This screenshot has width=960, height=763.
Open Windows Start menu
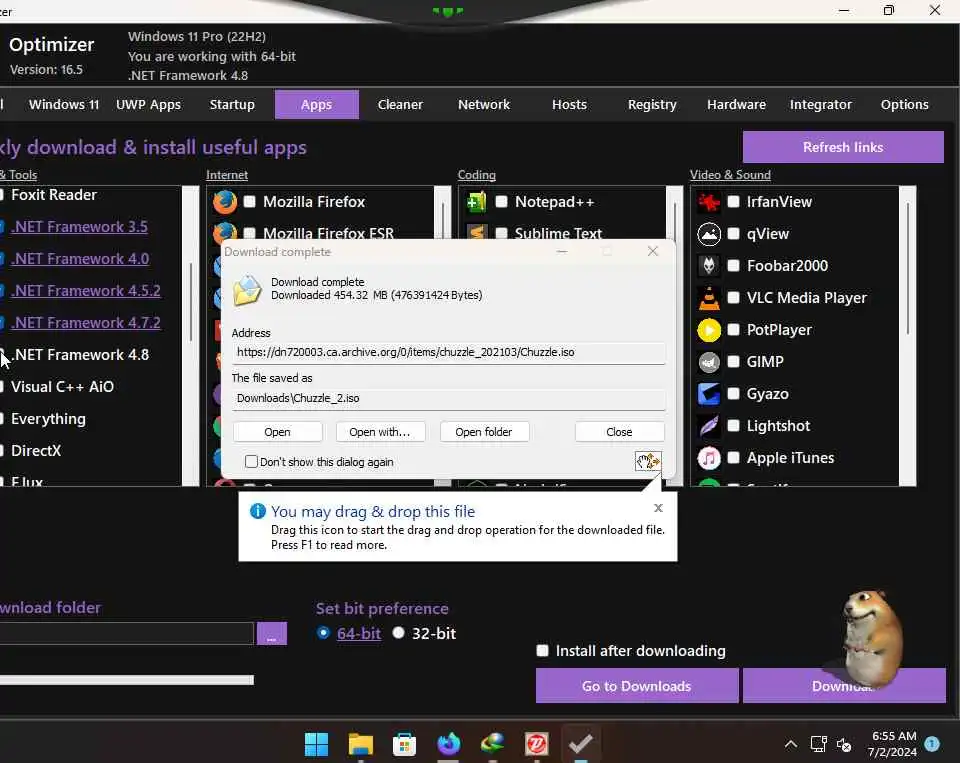[317, 744]
